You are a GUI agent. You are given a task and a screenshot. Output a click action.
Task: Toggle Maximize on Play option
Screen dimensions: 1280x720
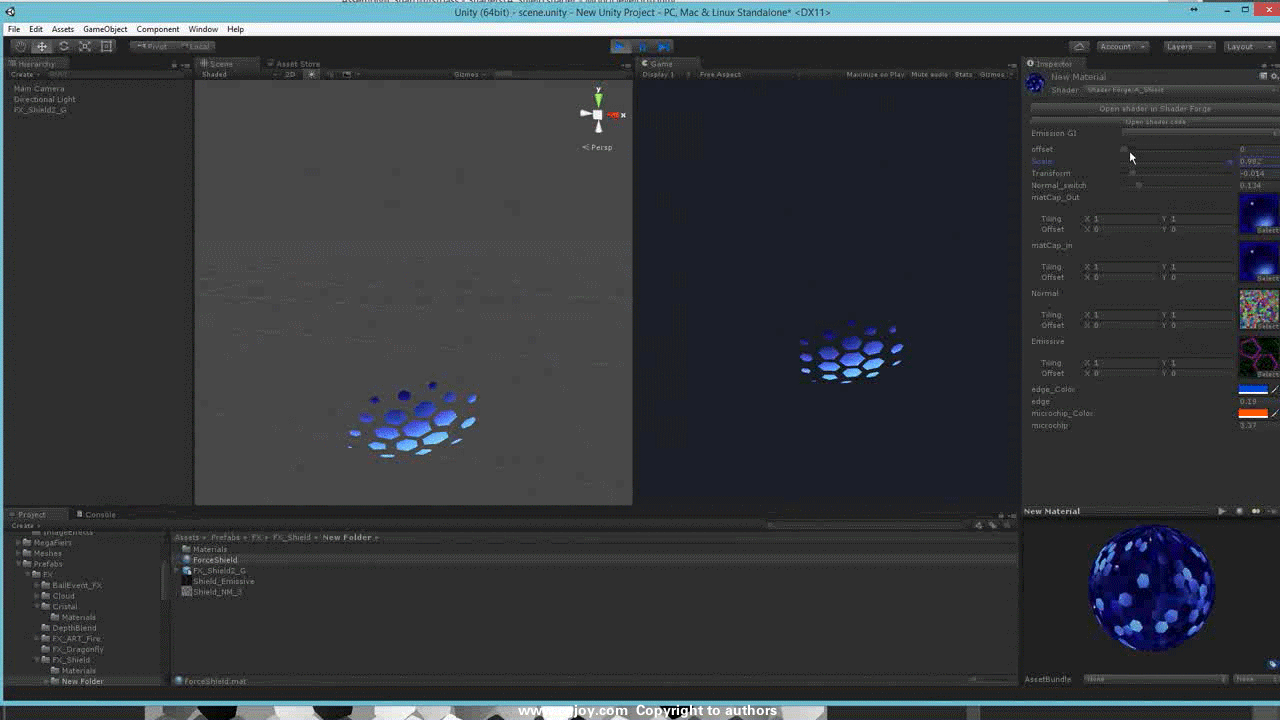(x=875, y=74)
